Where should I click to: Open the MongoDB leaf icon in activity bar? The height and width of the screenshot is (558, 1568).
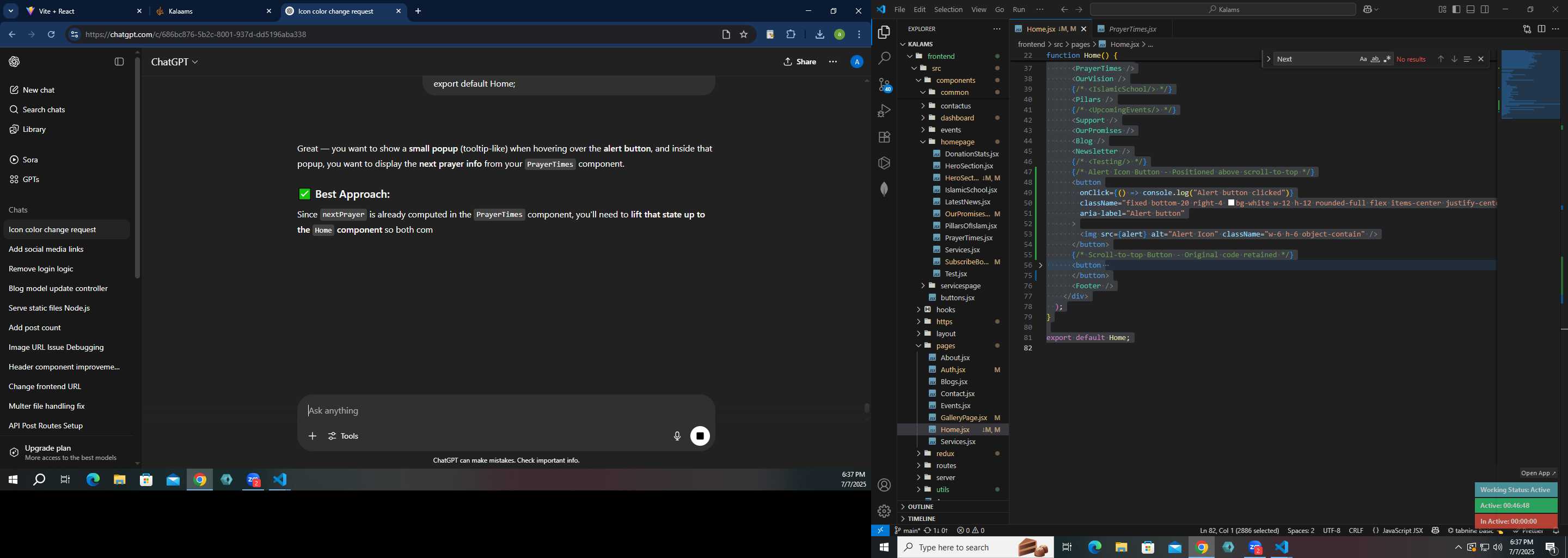[884, 189]
